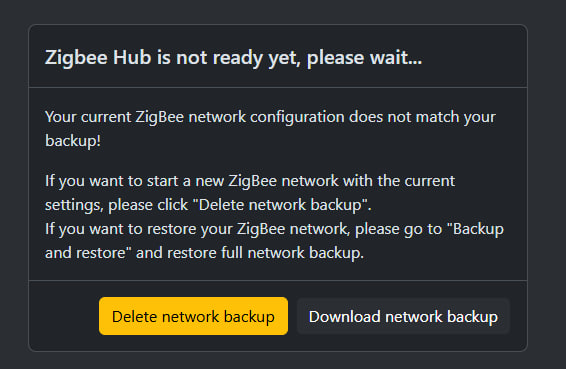Click the 'network configuration' words in first sentence
Screen dimensions: 566x369
(266, 117)
